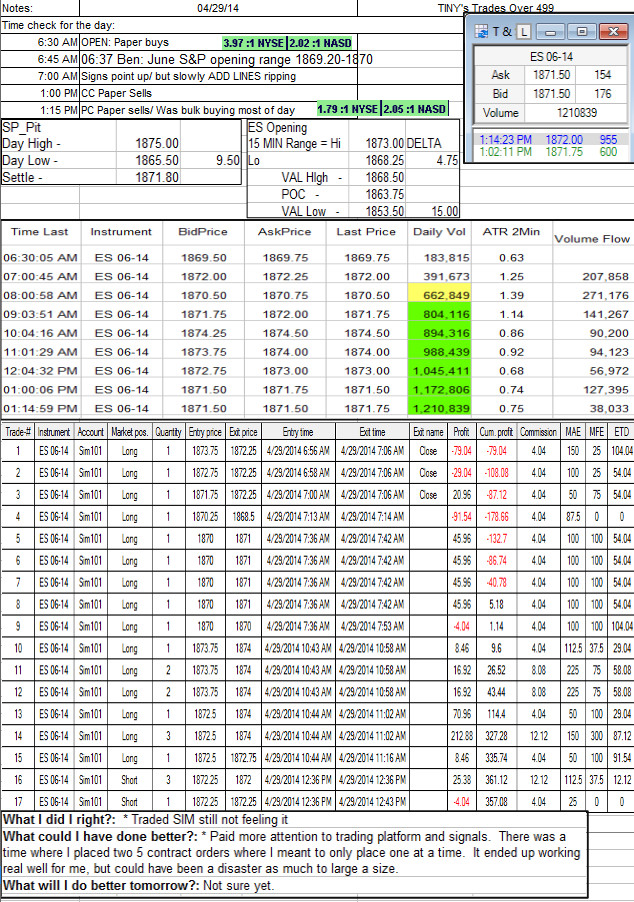Click the Time Last column header

coord(40,232)
